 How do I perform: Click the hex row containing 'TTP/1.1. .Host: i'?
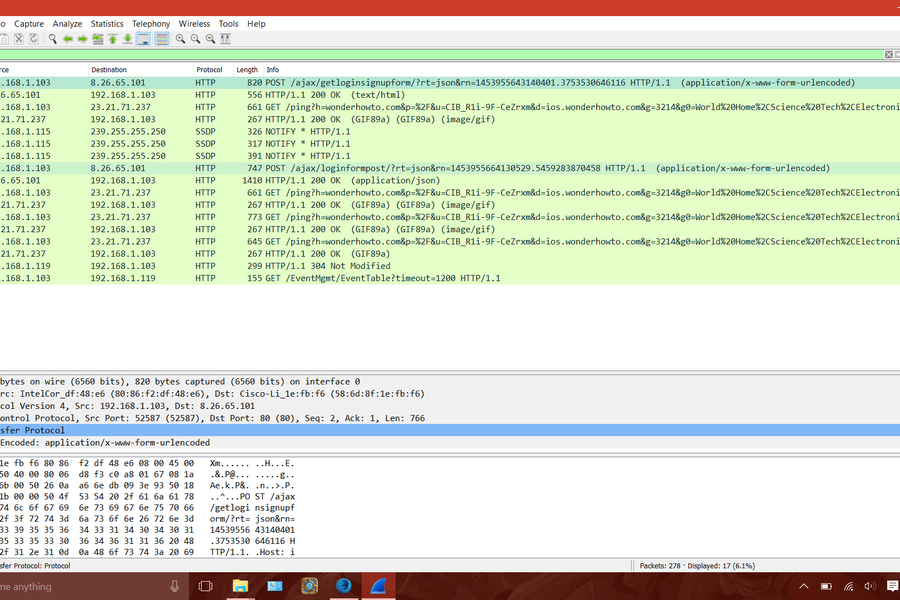click(148, 552)
